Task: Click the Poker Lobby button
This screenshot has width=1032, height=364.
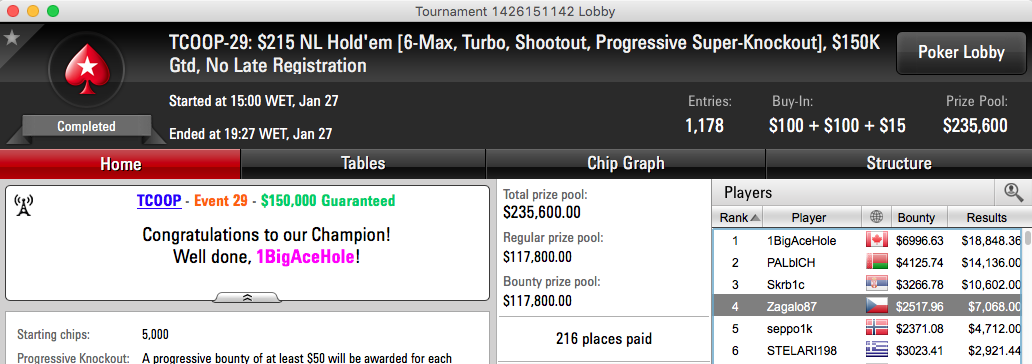Action: [x=961, y=53]
